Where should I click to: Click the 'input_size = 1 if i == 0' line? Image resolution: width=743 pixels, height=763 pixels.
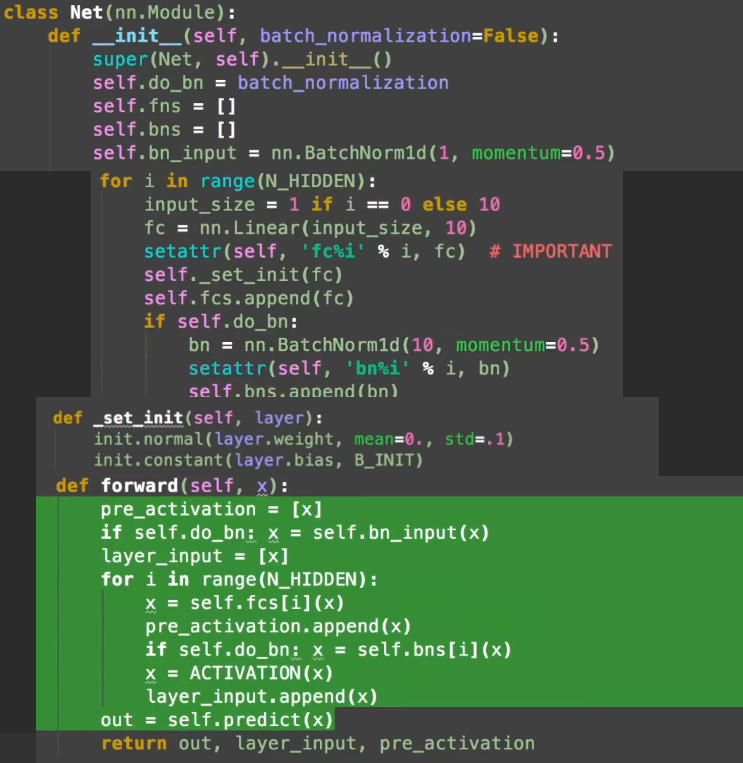322,204
